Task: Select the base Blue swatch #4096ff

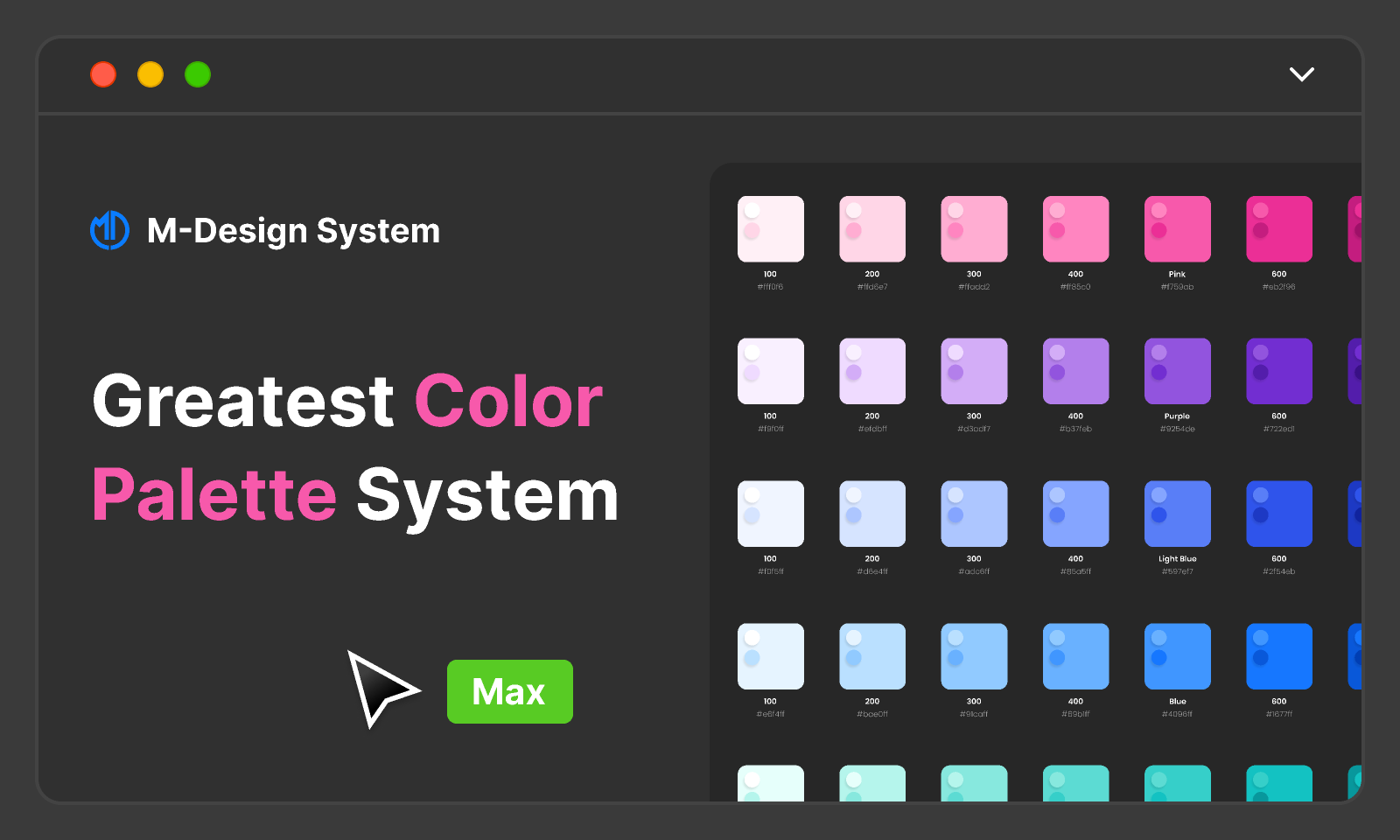Action: (1177, 655)
